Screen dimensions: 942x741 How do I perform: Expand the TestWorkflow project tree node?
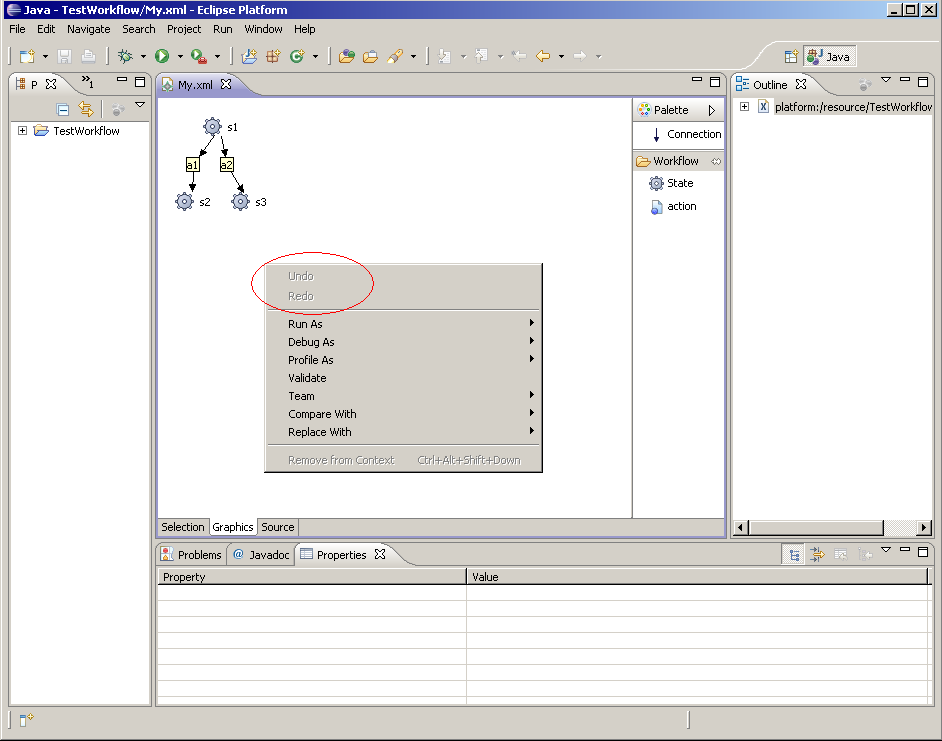[23, 131]
